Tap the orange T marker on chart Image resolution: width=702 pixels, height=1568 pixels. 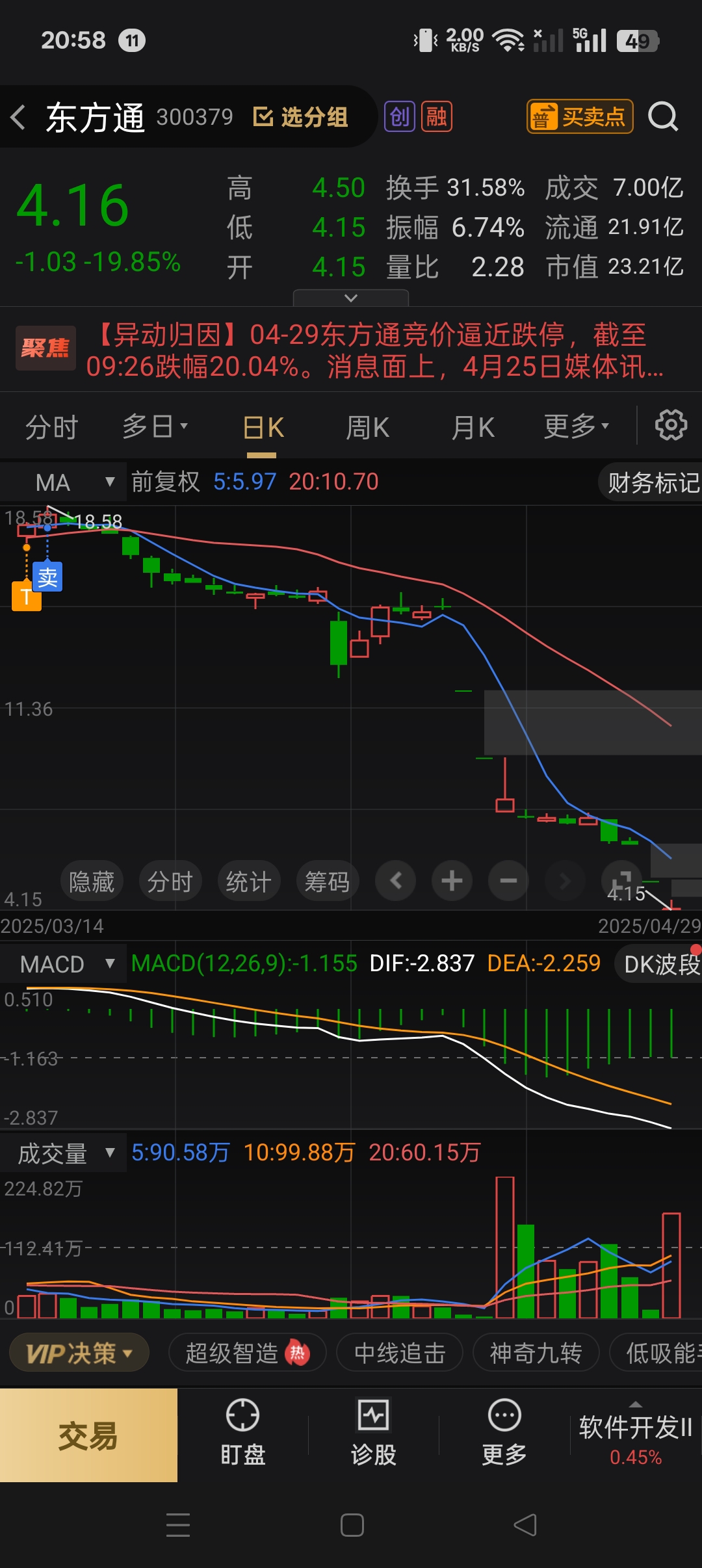point(27,596)
